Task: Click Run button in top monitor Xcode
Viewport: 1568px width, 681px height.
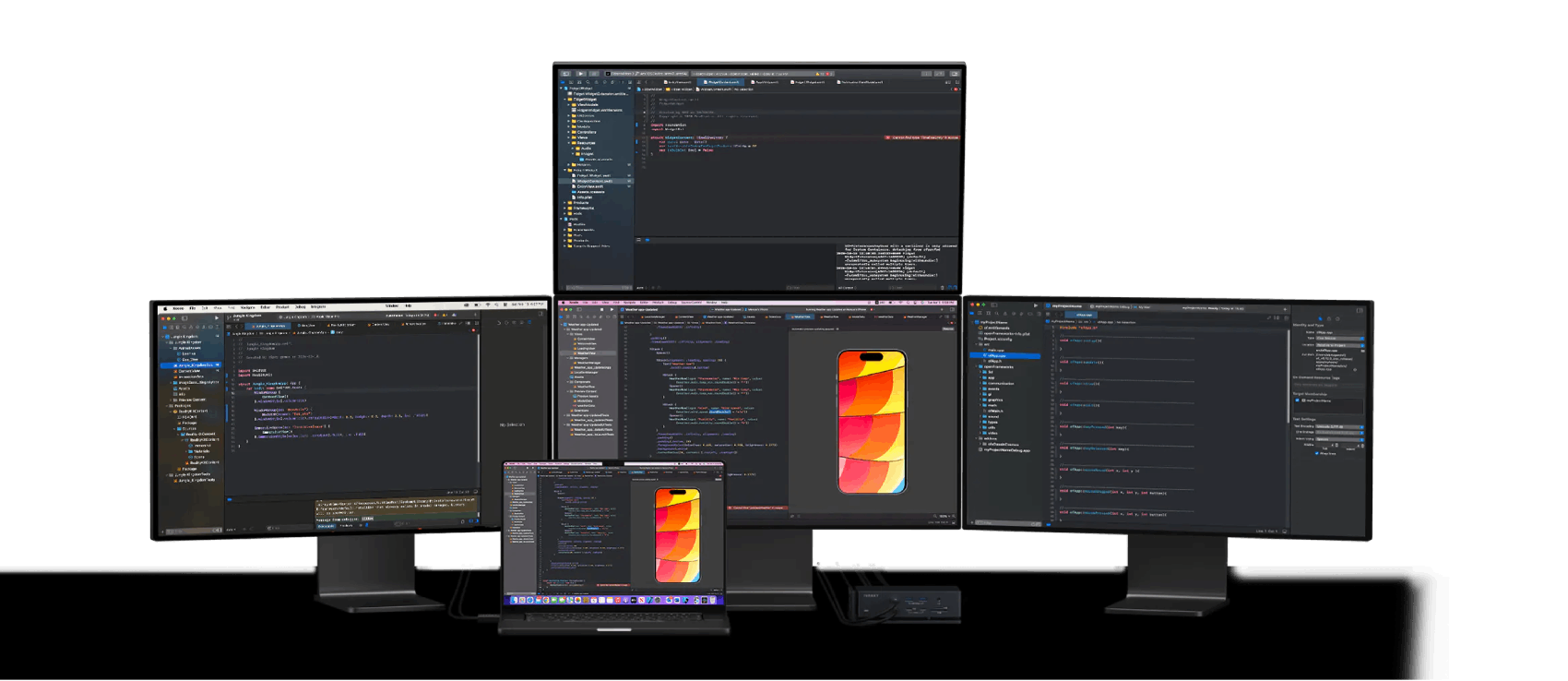Action: tap(581, 74)
